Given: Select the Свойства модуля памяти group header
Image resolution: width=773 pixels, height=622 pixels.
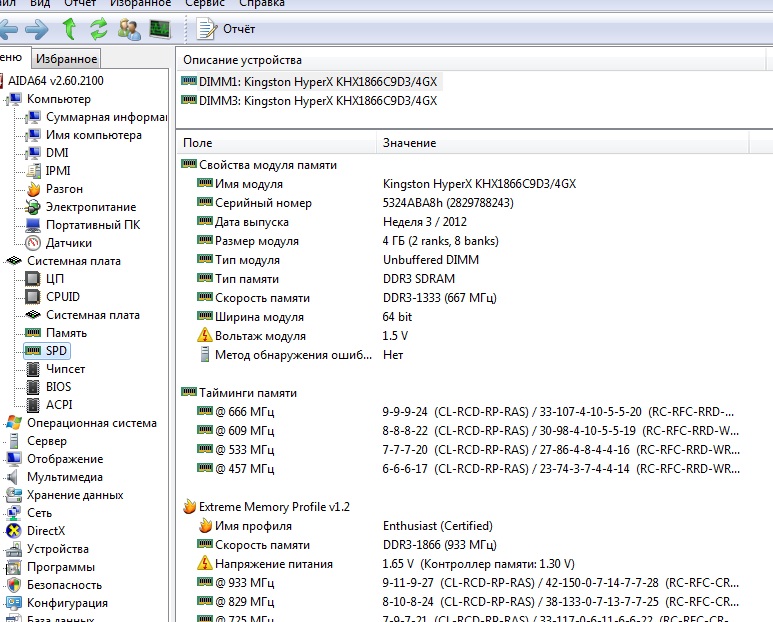Looking at the screenshot, I should (259, 165).
